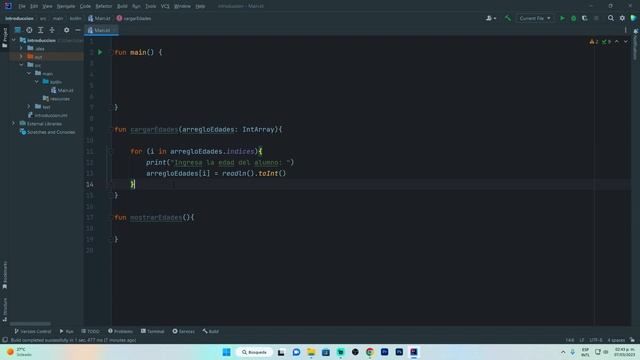This screenshot has width=640, height=360.
Task: Click the 4 spaces indent status entry
Action: click(616, 340)
